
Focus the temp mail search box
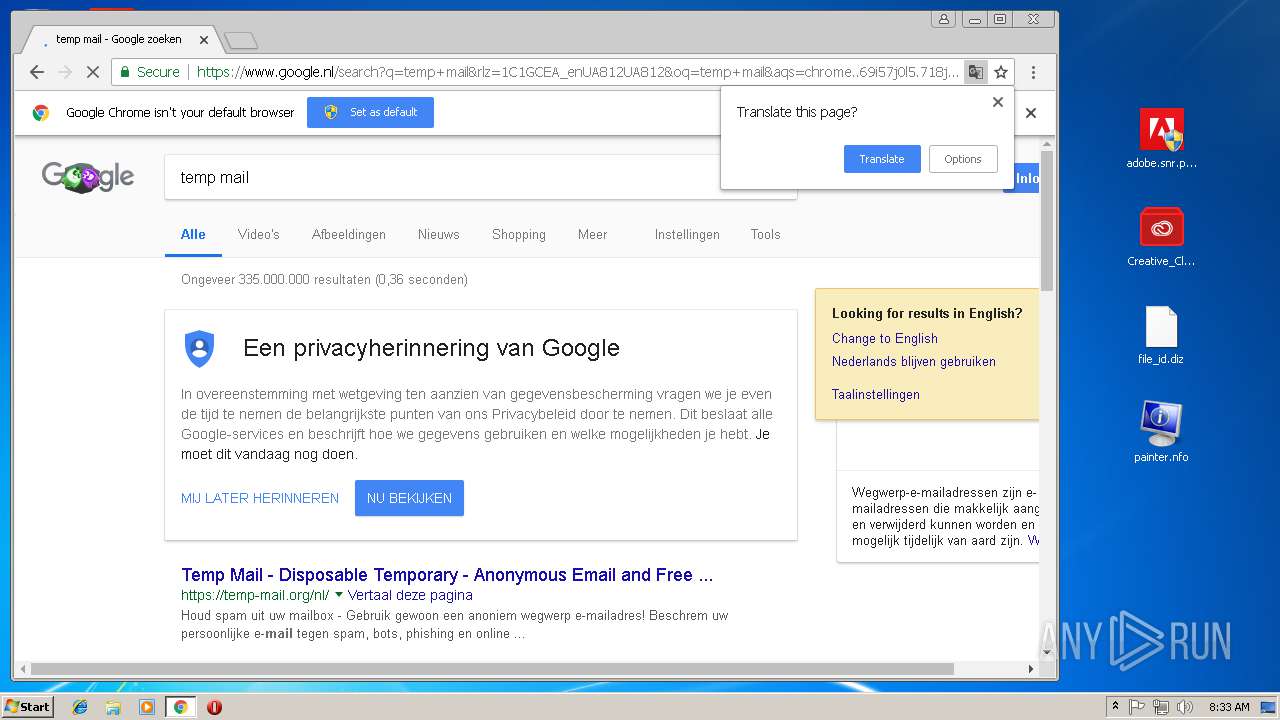[x=480, y=177]
